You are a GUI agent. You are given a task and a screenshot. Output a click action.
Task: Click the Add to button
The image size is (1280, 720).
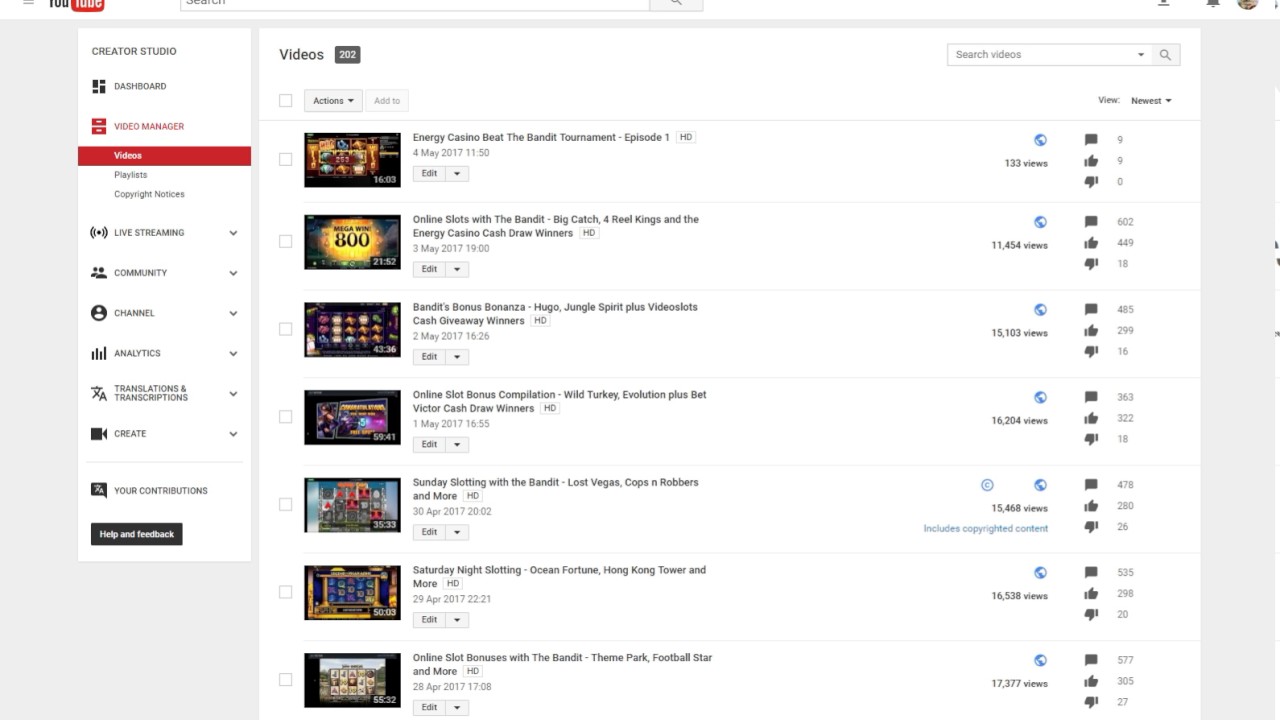[387, 101]
